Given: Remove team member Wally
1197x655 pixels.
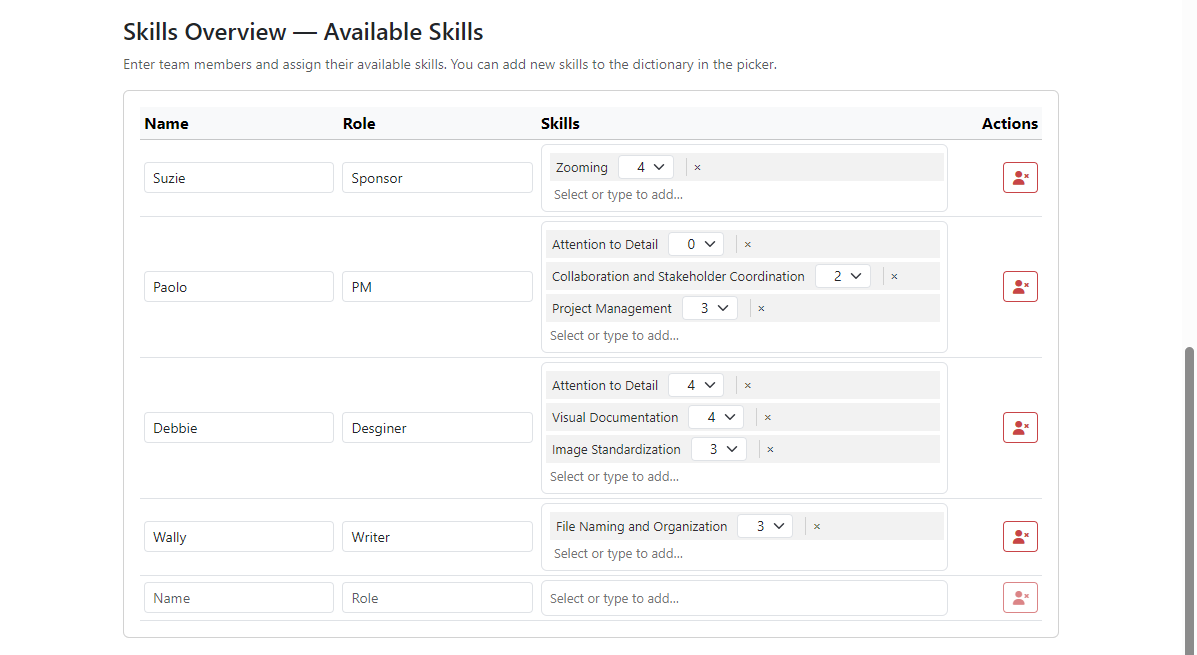Looking at the screenshot, I should point(1020,537).
